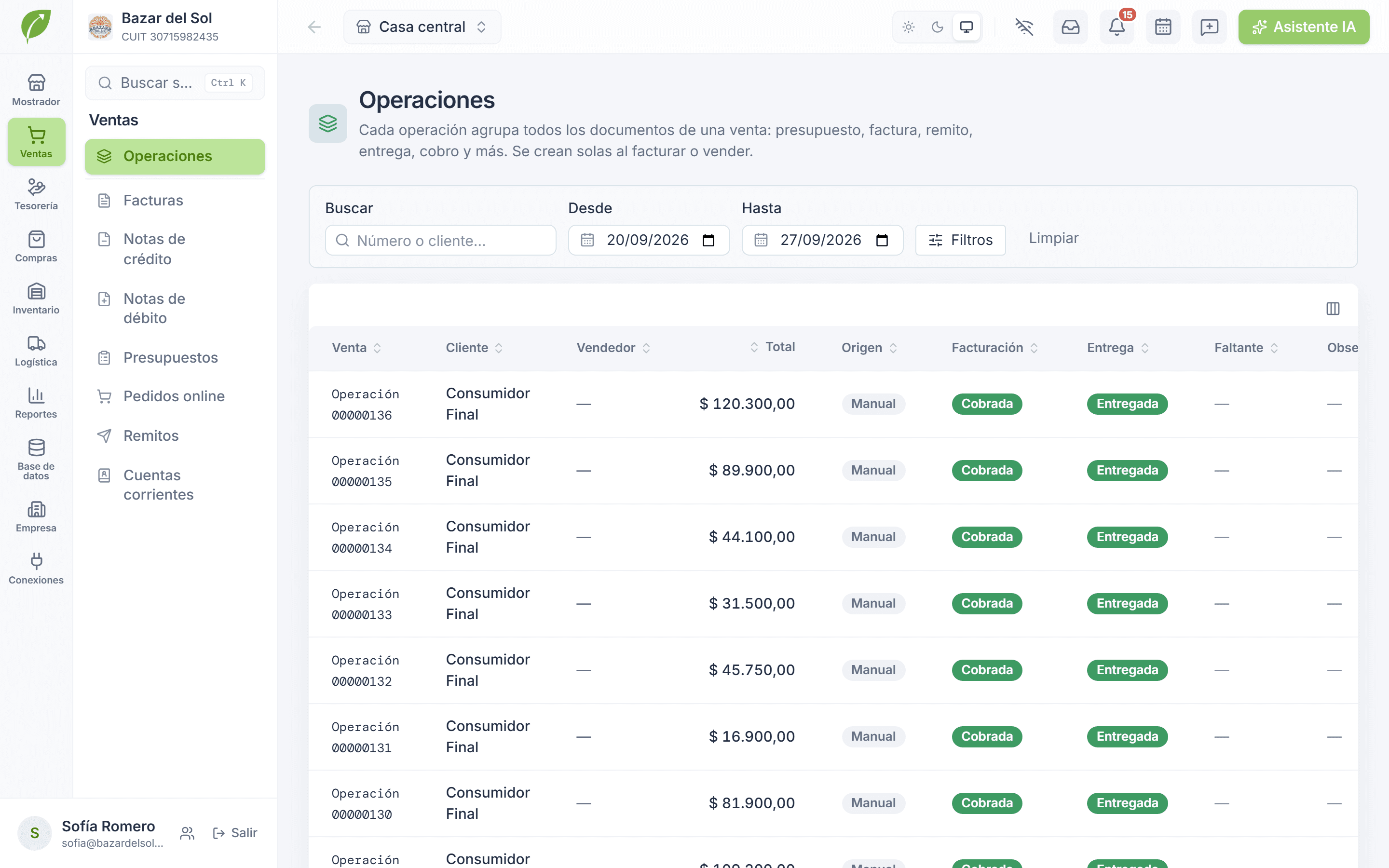Click the back arrow in header
The width and height of the screenshot is (1389, 868).
[x=314, y=27]
